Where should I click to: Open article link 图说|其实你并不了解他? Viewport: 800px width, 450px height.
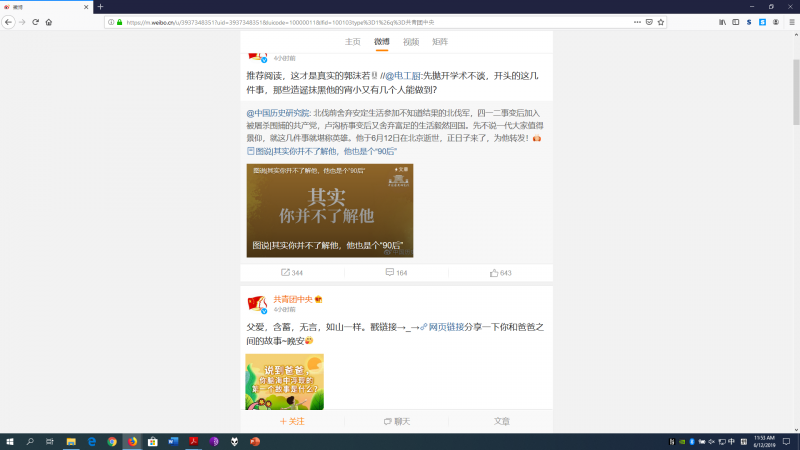[322, 151]
